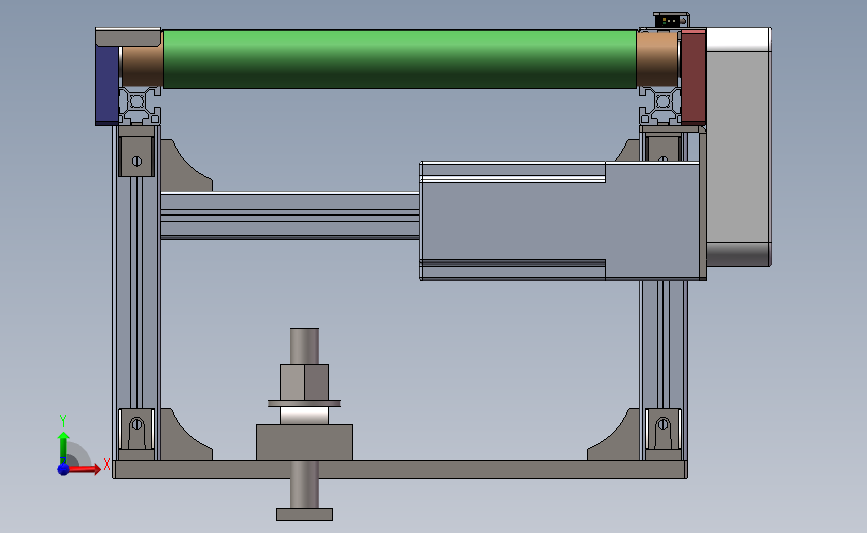
Task: Select the washer under the hex nut
Action: [304, 403]
